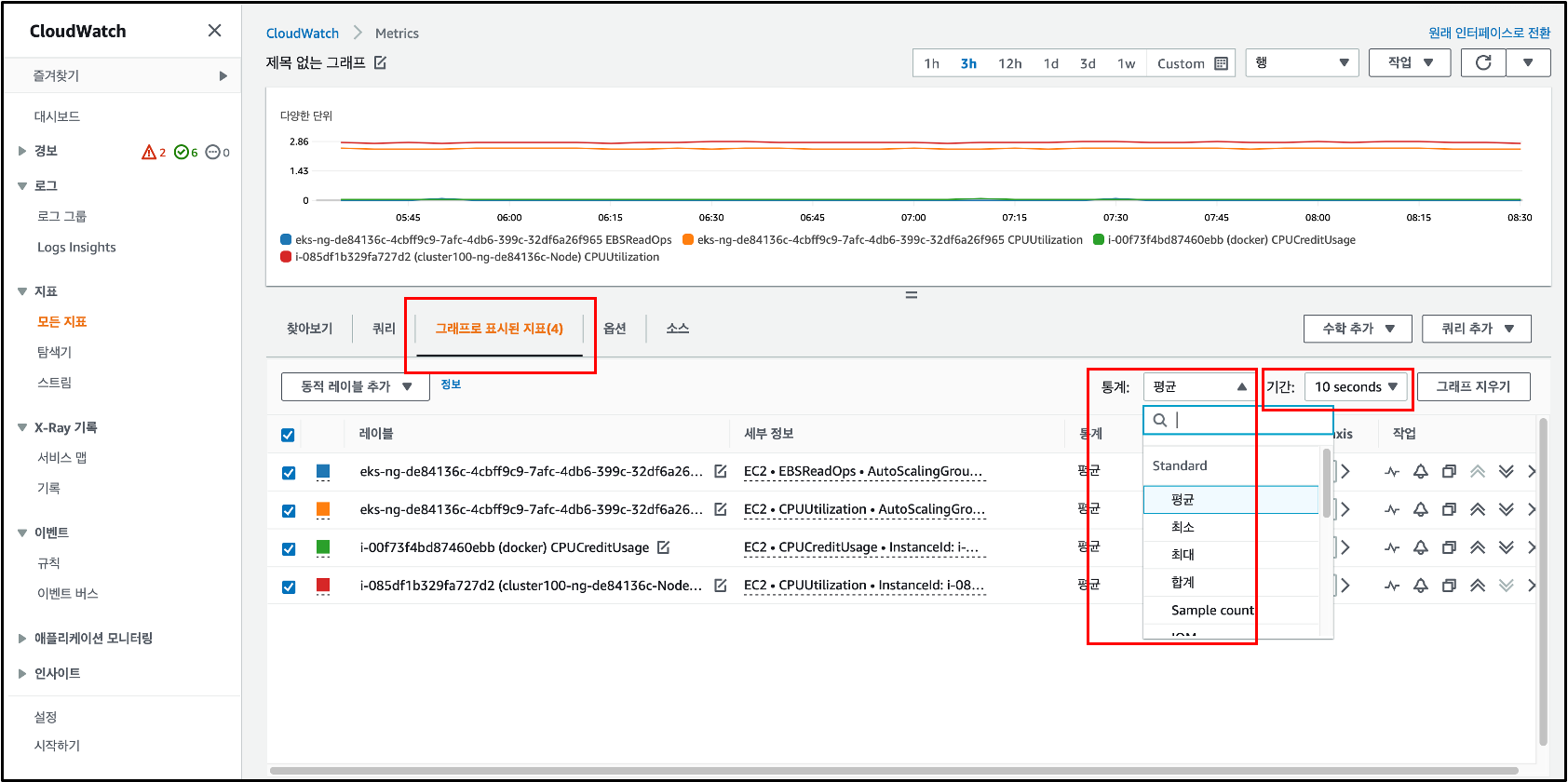Uncheck the CPUCreditUsage metric checkbox

click(289, 549)
